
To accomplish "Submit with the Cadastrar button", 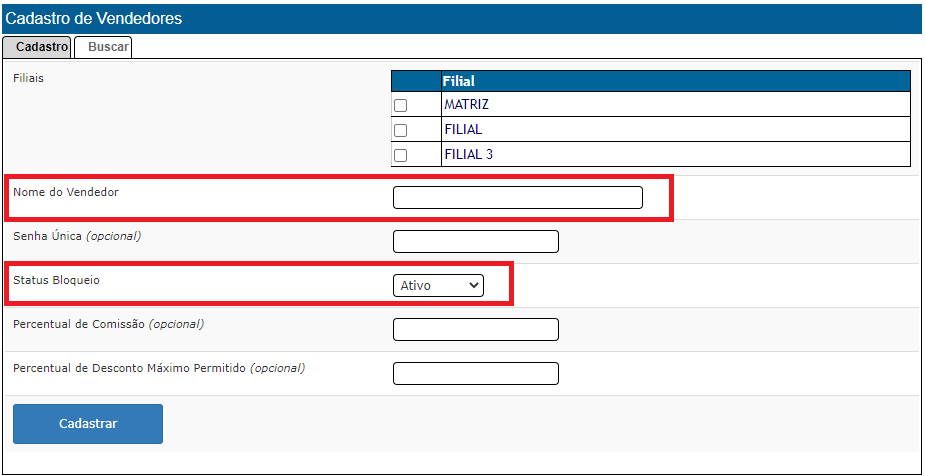I will pos(88,424).
